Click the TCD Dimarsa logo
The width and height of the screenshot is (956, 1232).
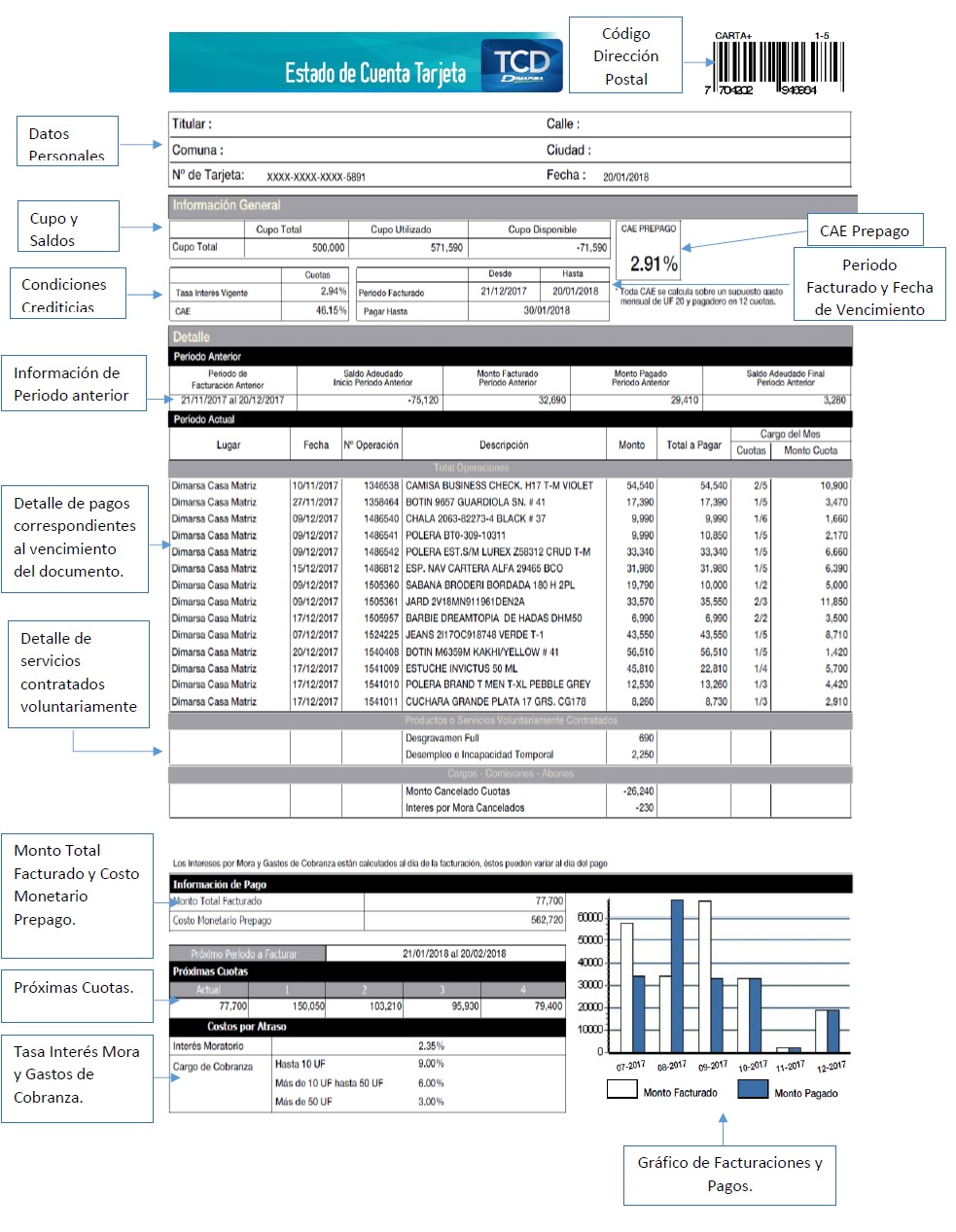[521, 64]
